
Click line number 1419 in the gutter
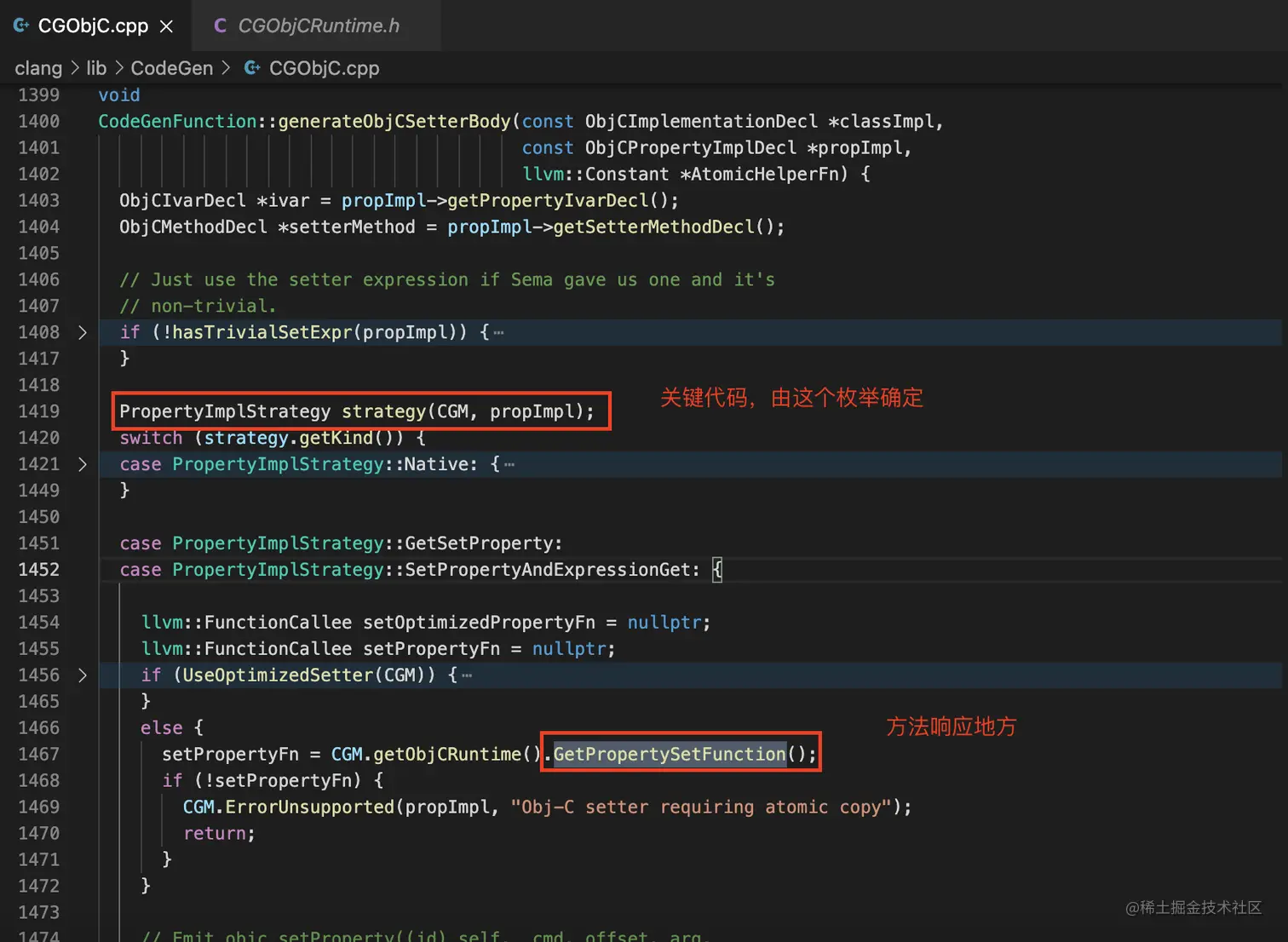coord(38,411)
